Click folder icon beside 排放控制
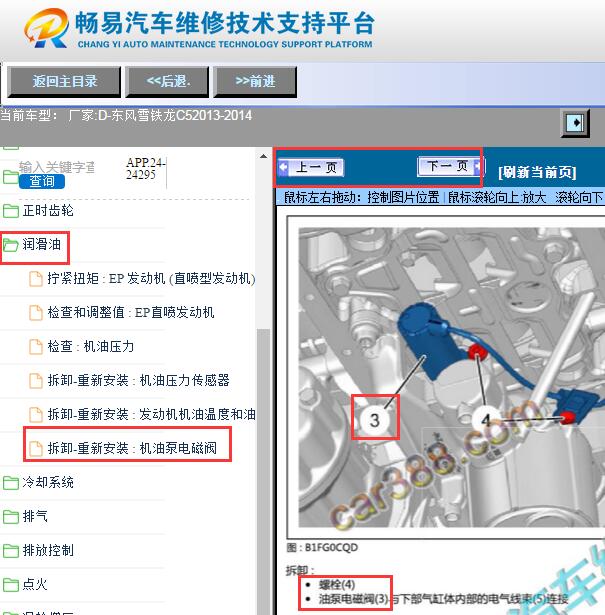605x615 pixels. (11, 551)
